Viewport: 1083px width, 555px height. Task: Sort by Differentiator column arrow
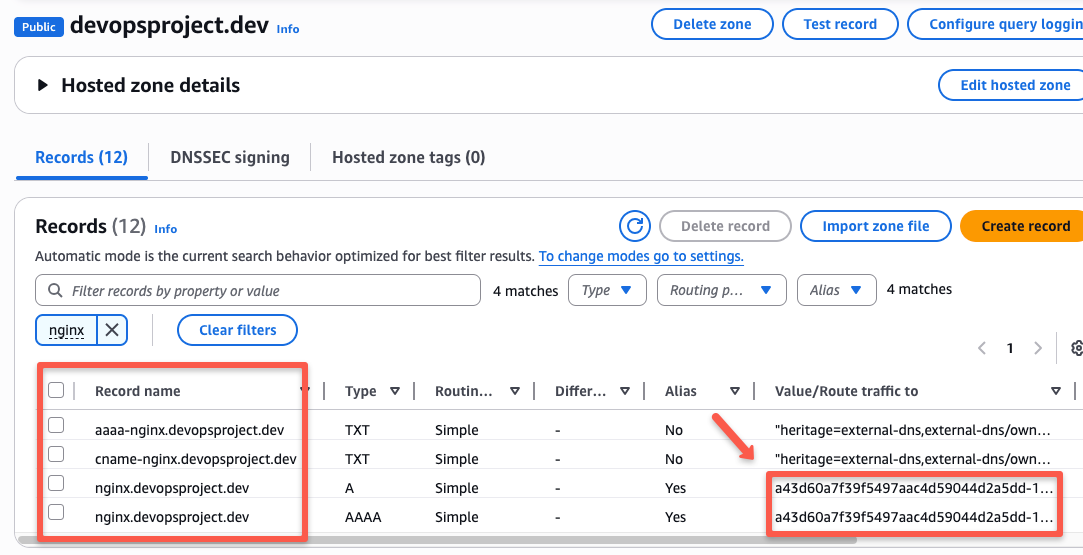click(x=624, y=391)
